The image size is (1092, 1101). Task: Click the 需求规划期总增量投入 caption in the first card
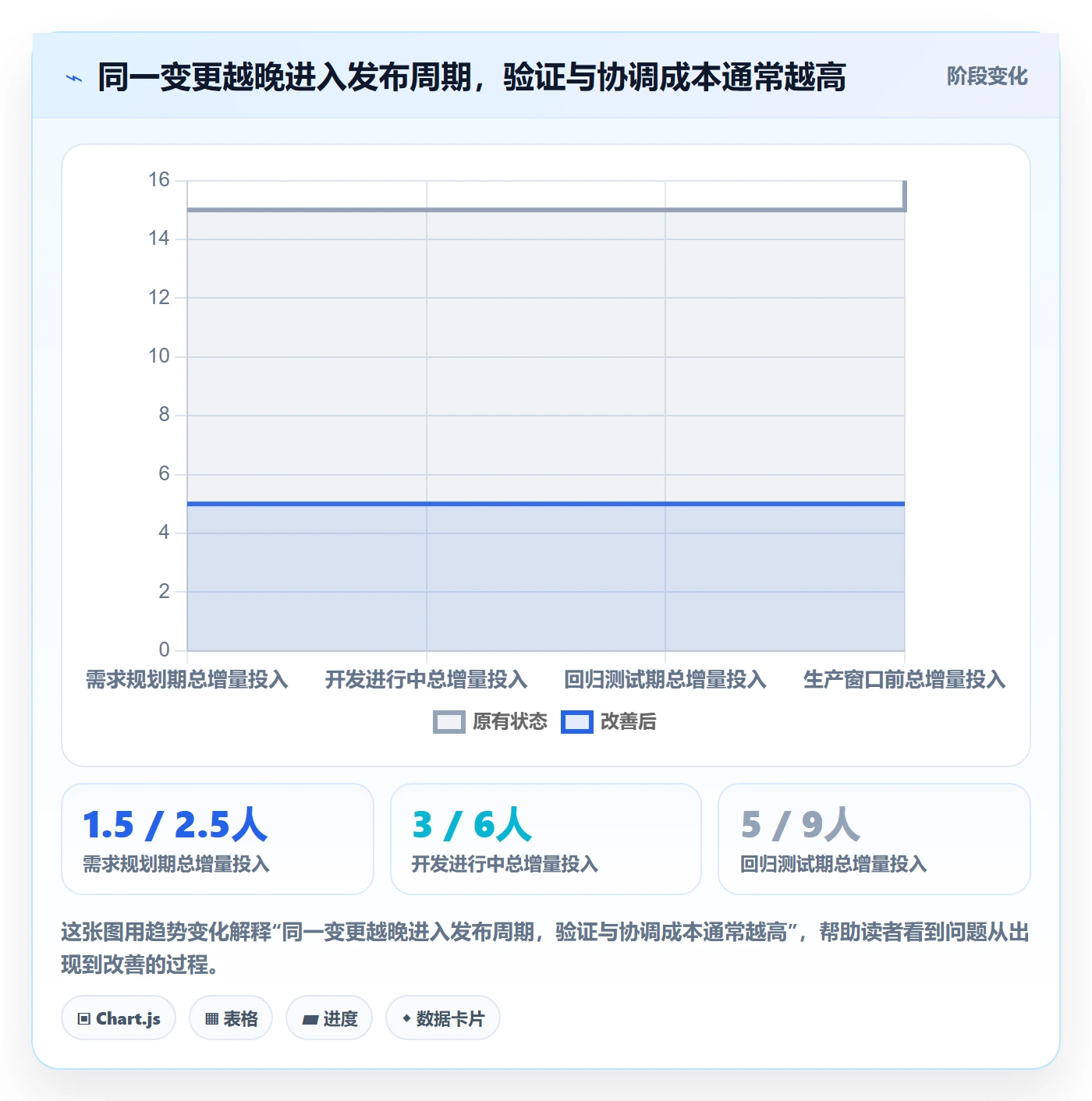(176, 864)
